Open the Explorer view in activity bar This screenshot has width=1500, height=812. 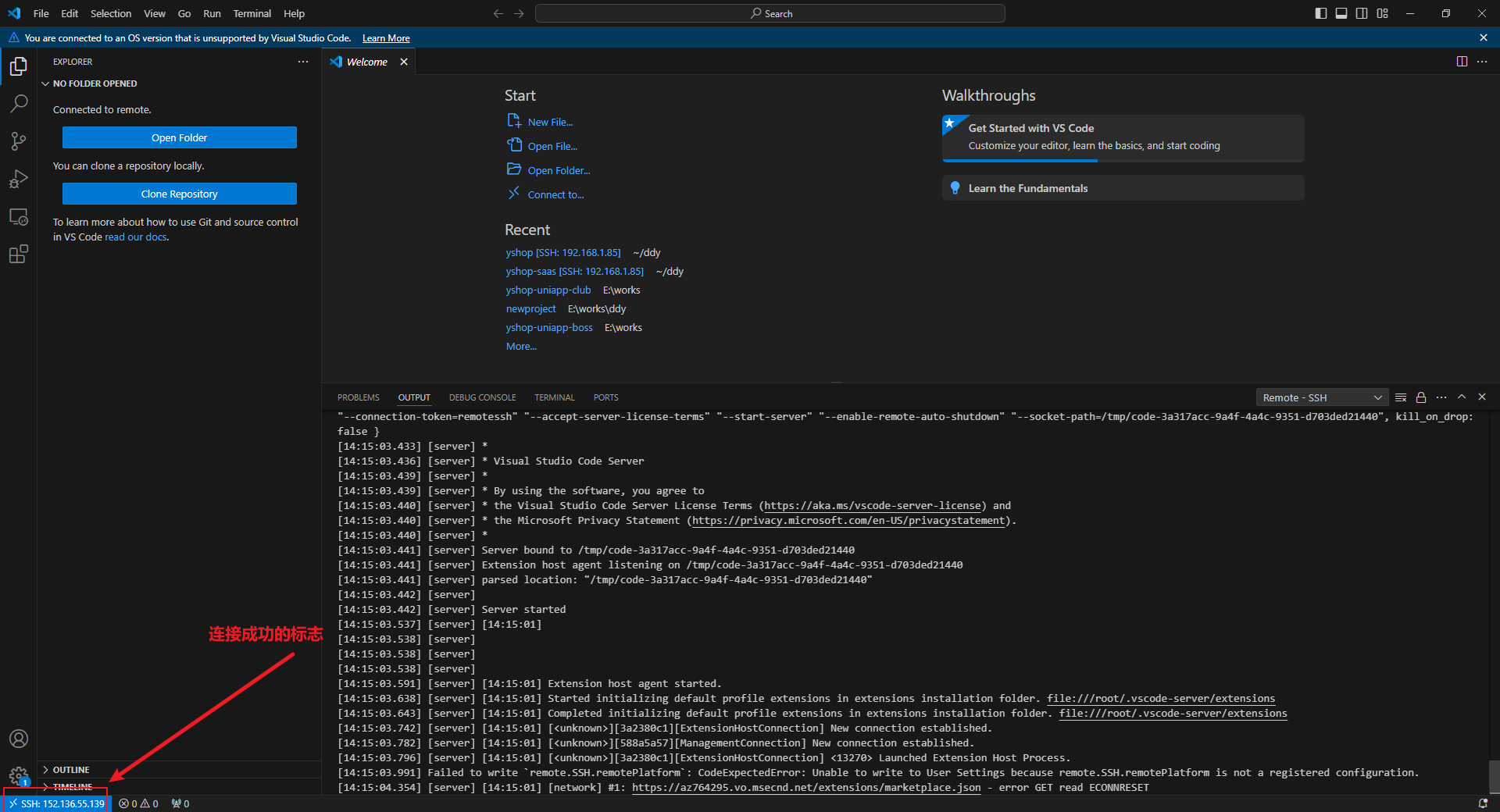pyautogui.click(x=19, y=66)
